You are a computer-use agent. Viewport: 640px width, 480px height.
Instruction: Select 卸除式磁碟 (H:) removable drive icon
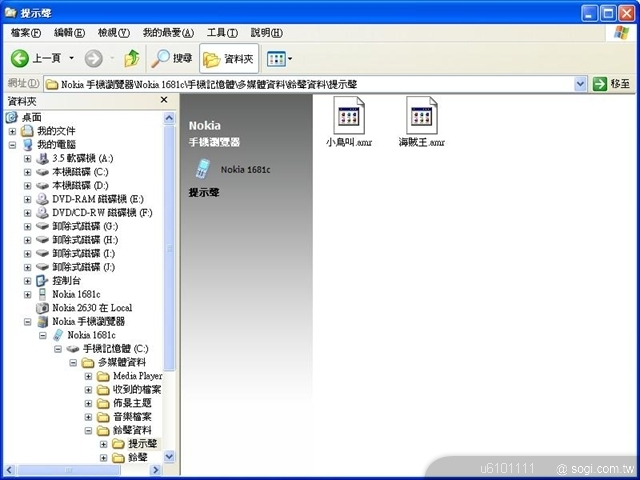pyautogui.click(x=42, y=240)
